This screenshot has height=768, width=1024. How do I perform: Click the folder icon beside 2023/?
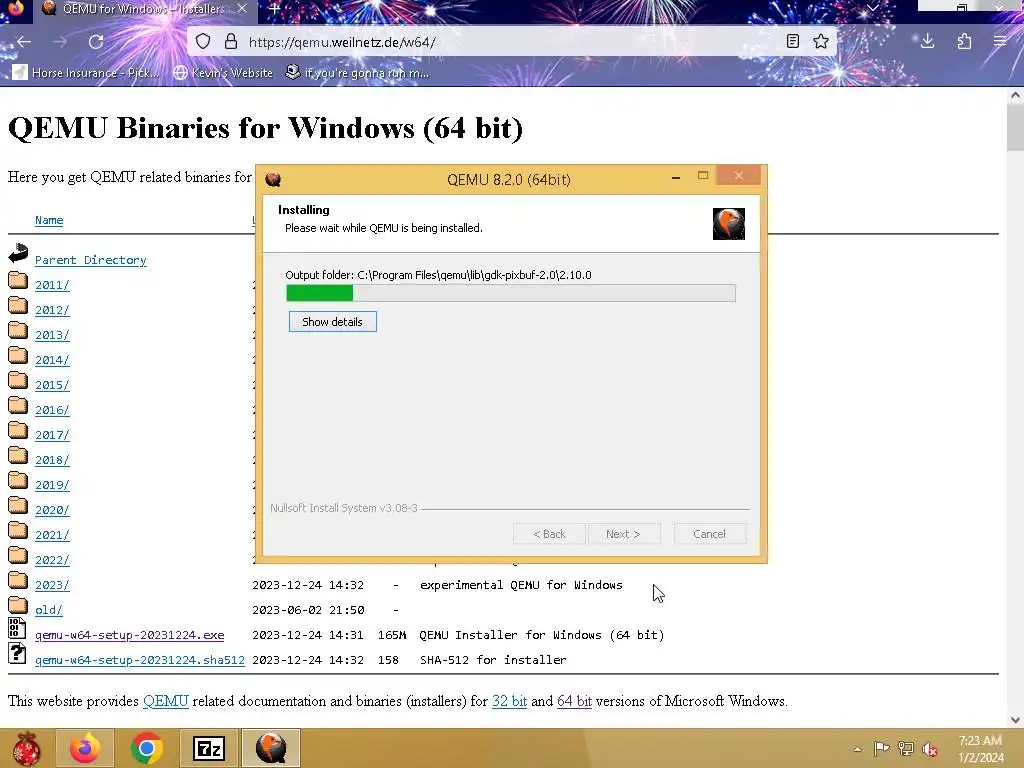[18, 580]
